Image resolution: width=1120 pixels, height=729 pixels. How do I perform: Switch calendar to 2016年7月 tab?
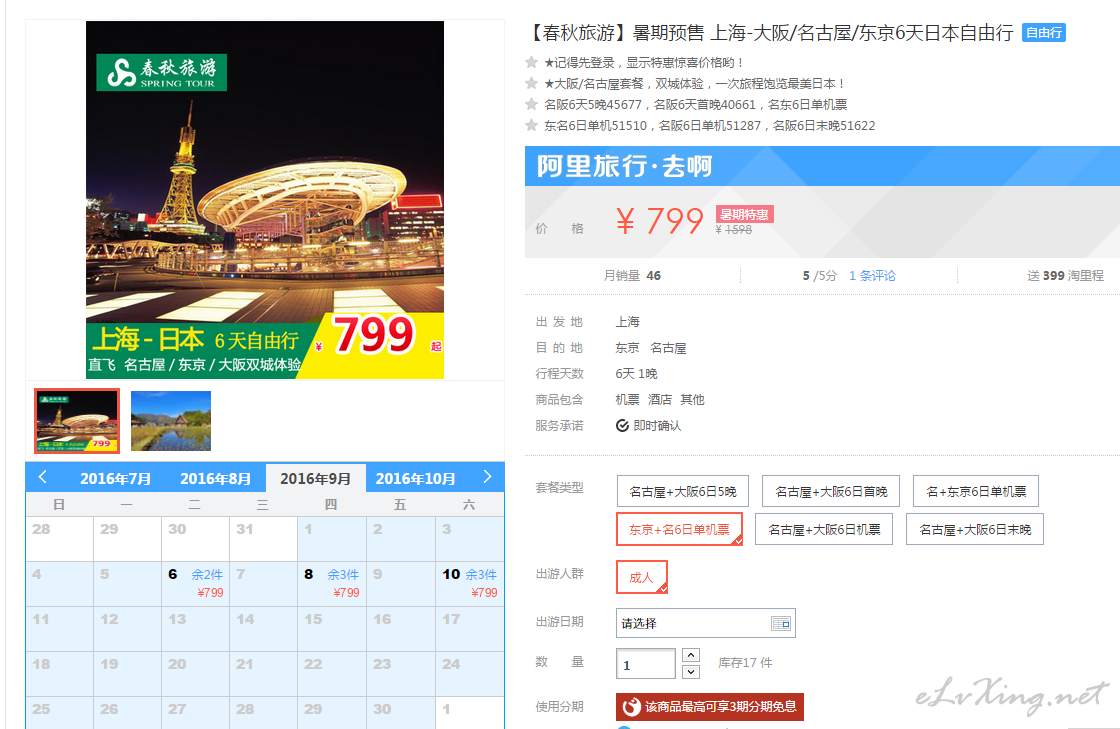point(115,478)
